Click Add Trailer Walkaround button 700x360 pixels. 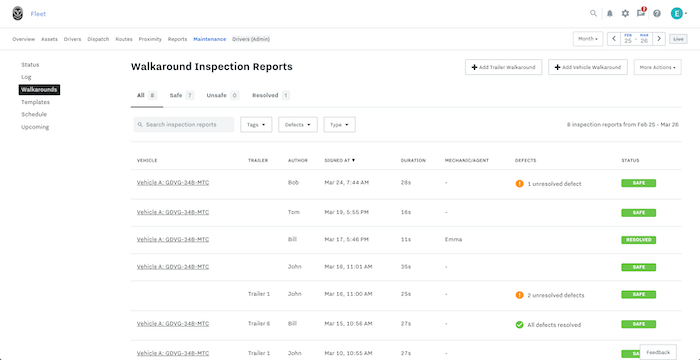coord(504,67)
